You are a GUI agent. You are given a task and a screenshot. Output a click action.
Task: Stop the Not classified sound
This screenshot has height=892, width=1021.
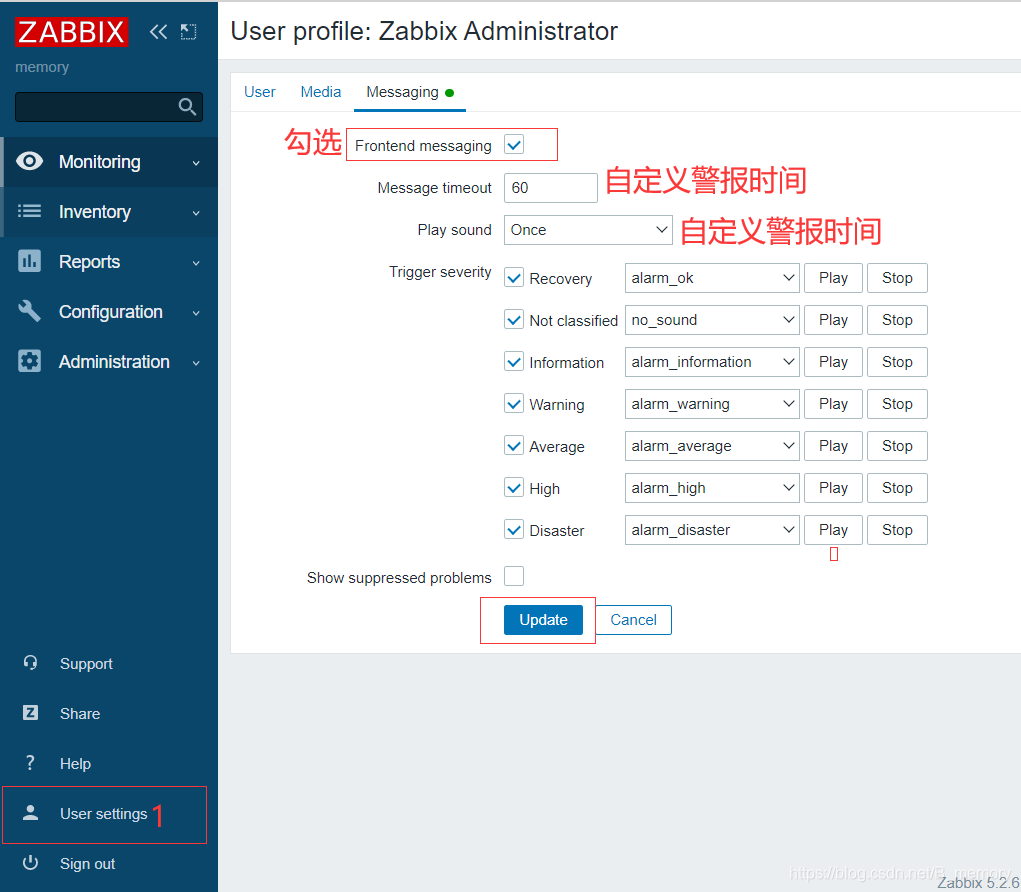[897, 320]
